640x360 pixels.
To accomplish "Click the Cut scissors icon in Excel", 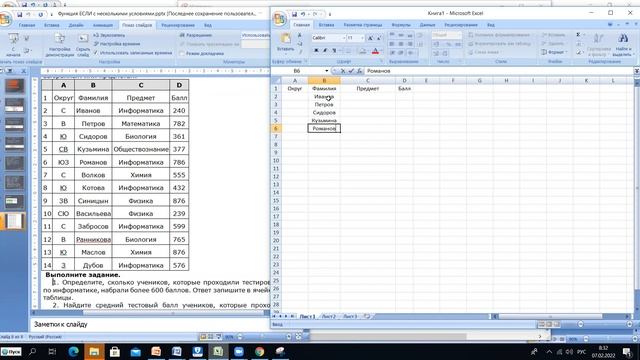I will [x=300, y=36].
